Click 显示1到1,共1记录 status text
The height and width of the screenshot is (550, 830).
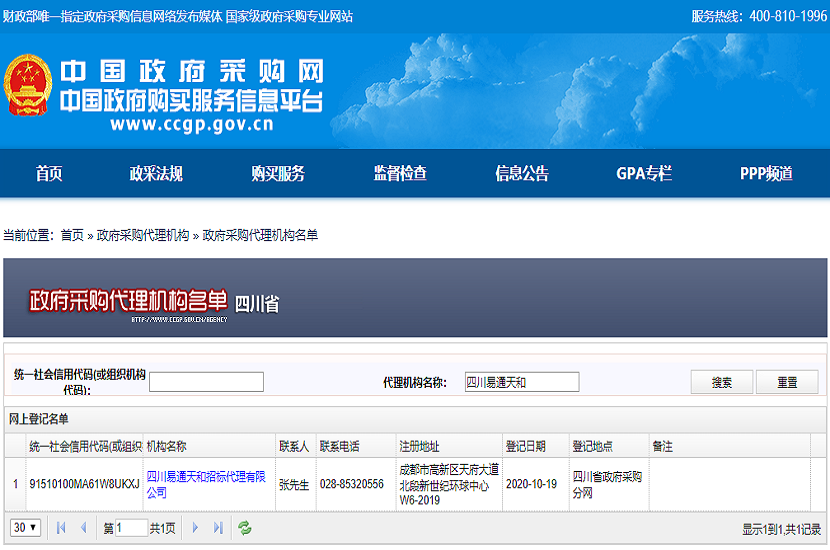pos(781,528)
